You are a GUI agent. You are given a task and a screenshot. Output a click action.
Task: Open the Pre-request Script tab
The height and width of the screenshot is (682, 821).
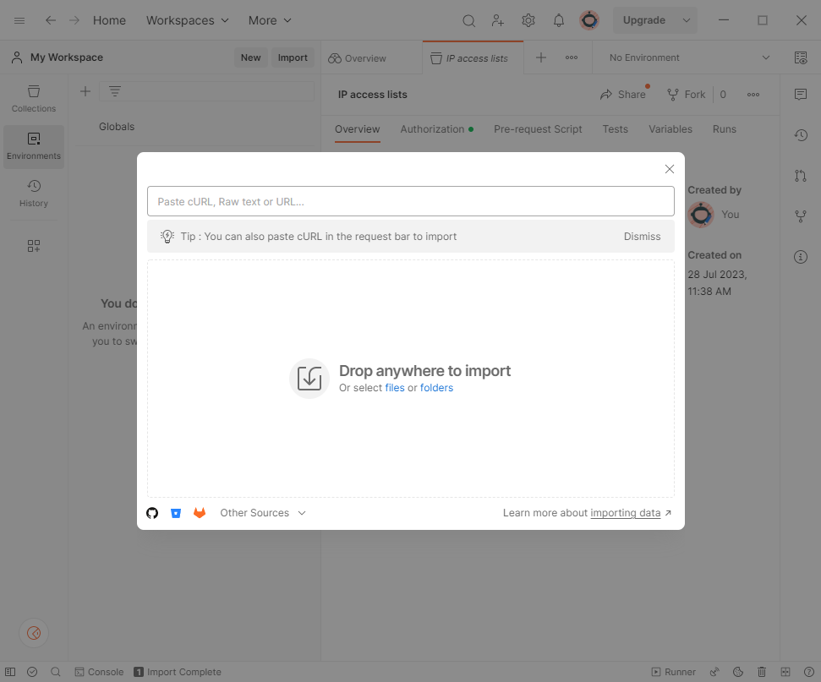[538, 129]
